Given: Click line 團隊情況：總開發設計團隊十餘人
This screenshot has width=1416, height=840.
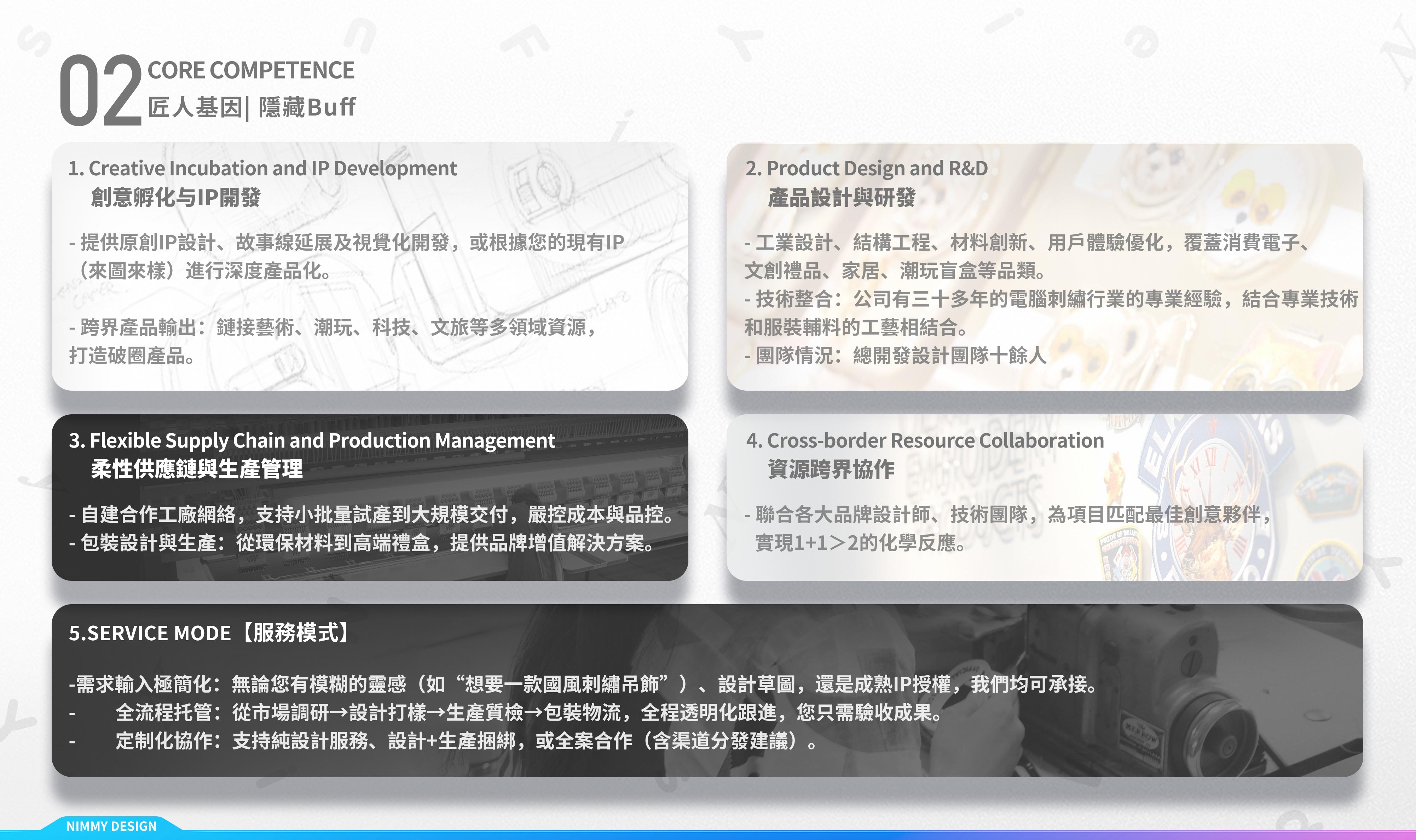Looking at the screenshot, I should pos(895,355).
